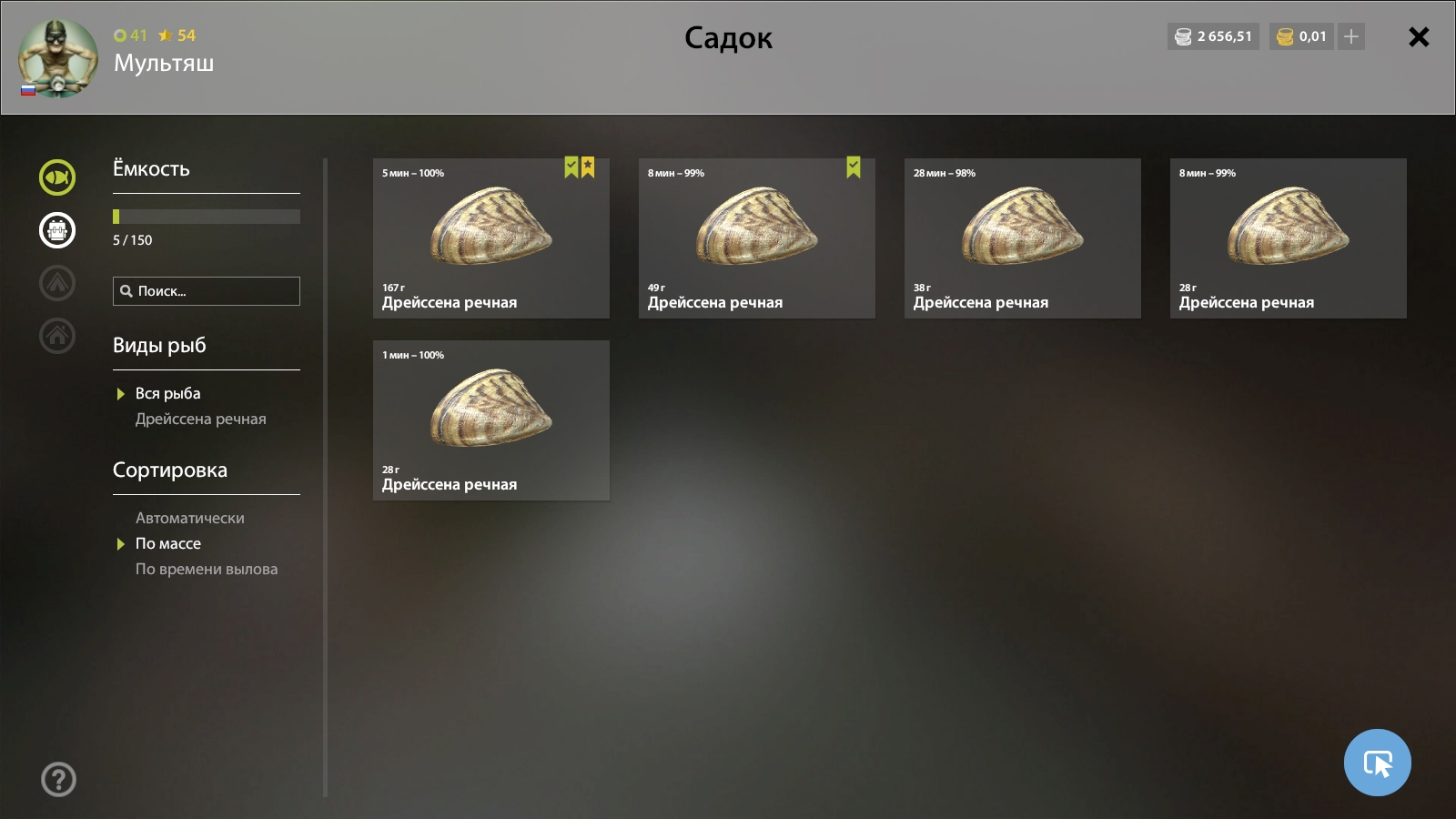Focus the 'Поиск...' search field

click(207, 291)
